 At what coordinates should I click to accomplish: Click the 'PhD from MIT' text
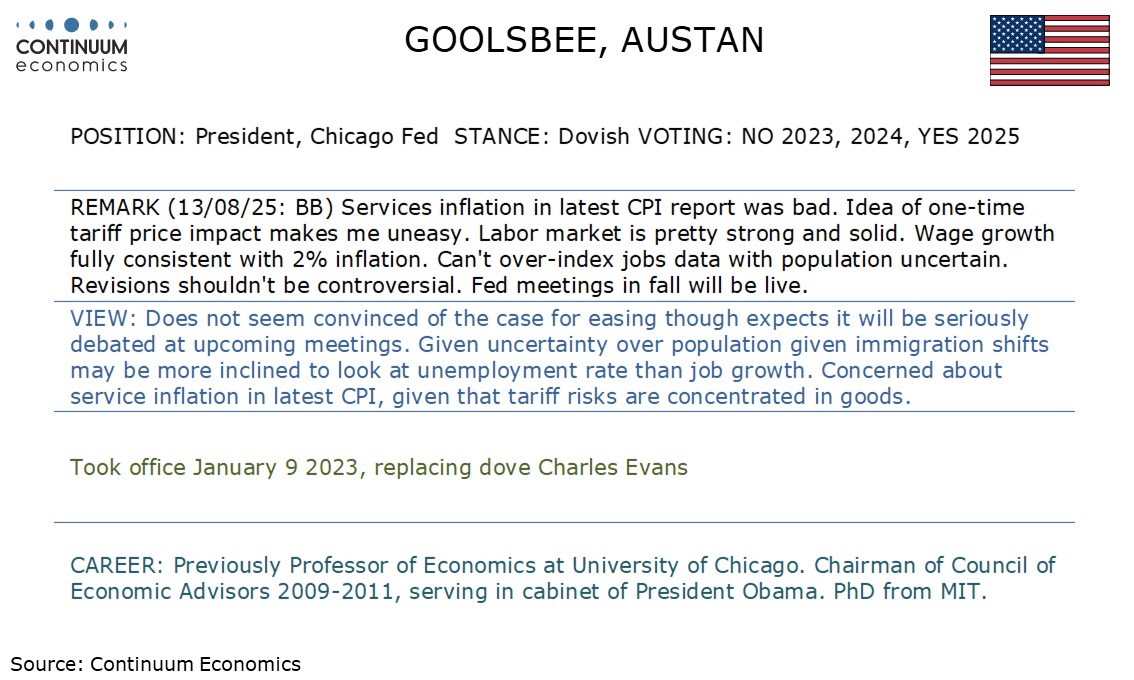pyautogui.click(x=908, y=592)
